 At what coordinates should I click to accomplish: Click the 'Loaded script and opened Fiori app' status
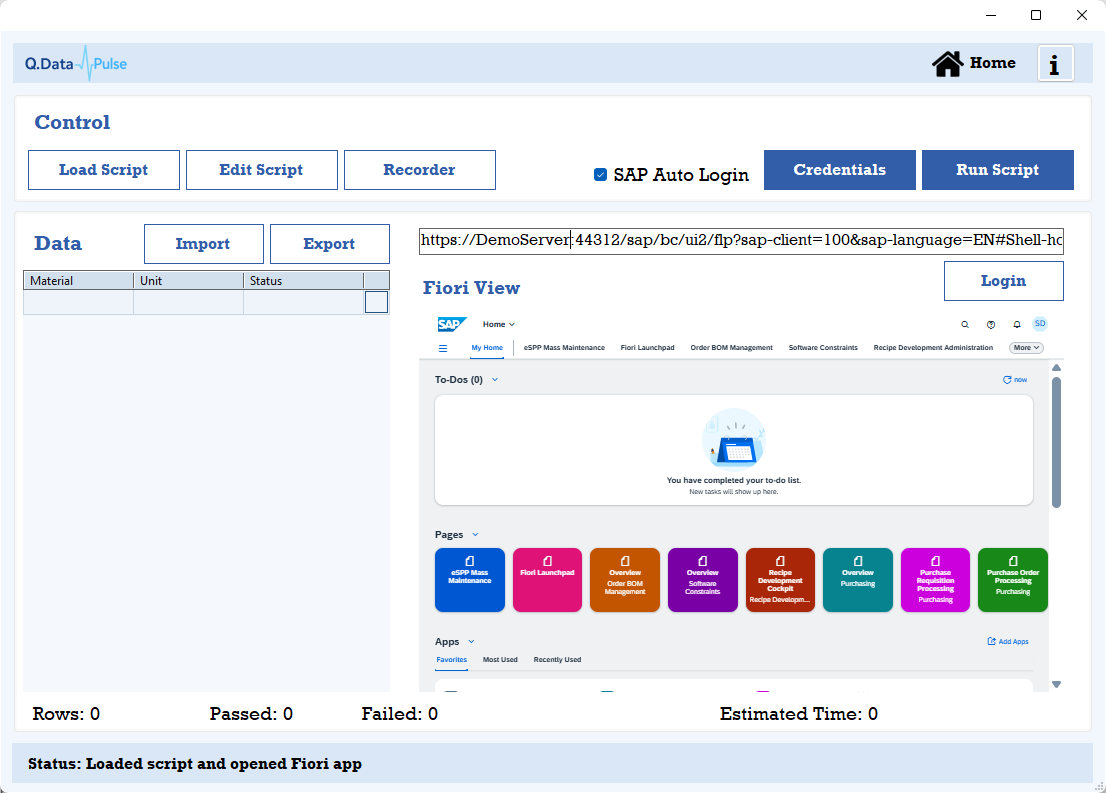tap(224, 764)
